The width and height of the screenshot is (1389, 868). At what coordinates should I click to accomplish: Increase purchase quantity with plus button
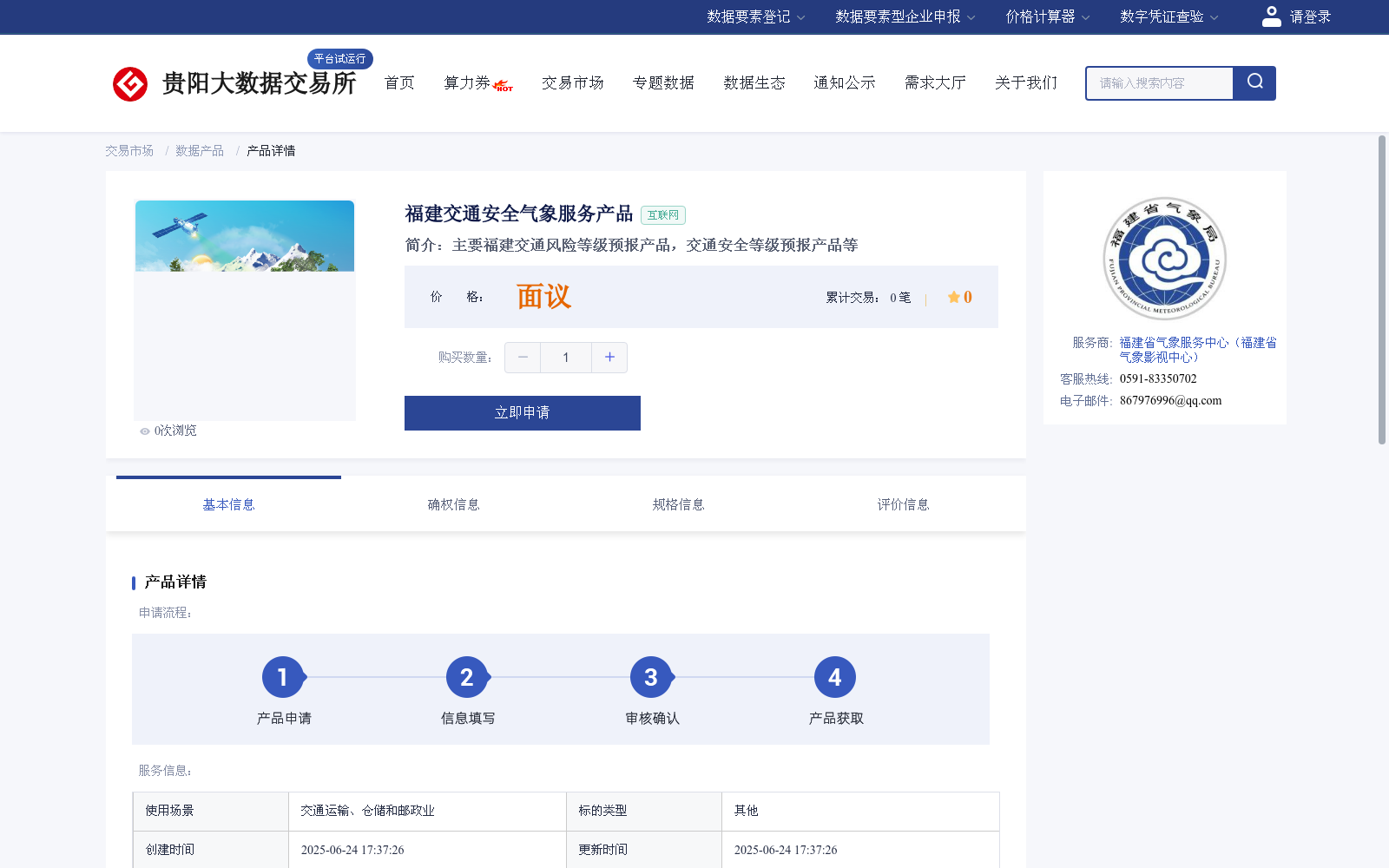(x=609, y=358)
